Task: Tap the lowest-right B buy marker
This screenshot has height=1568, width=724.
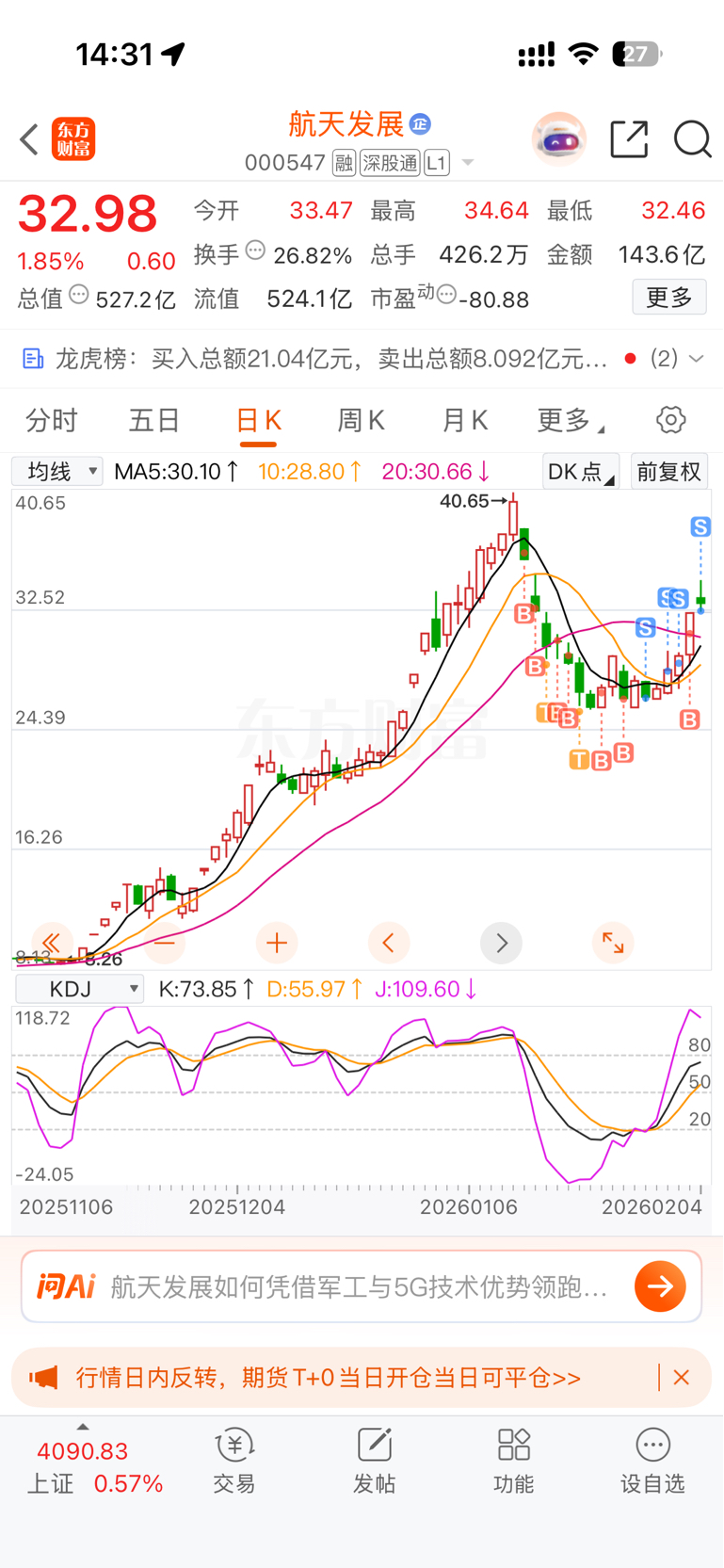Action: (x=690, y=719)
